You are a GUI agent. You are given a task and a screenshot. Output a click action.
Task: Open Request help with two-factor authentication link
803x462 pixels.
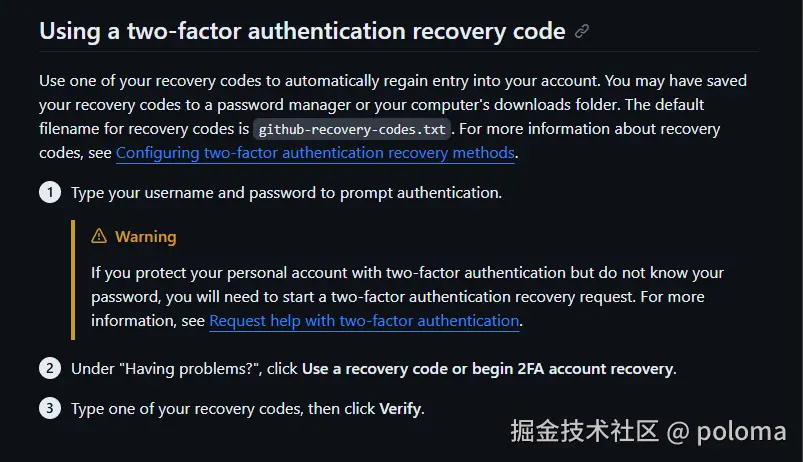(x=364, y=321)
